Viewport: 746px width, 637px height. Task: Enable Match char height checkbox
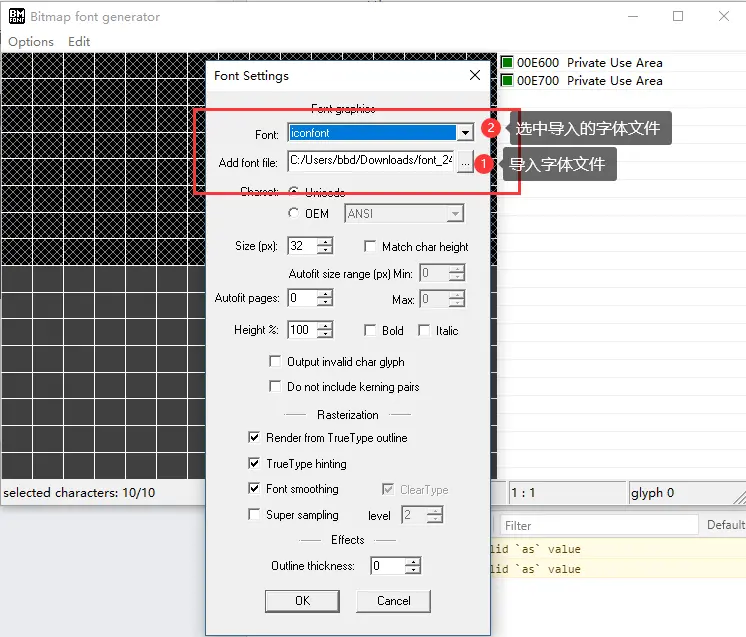point(370,246)
